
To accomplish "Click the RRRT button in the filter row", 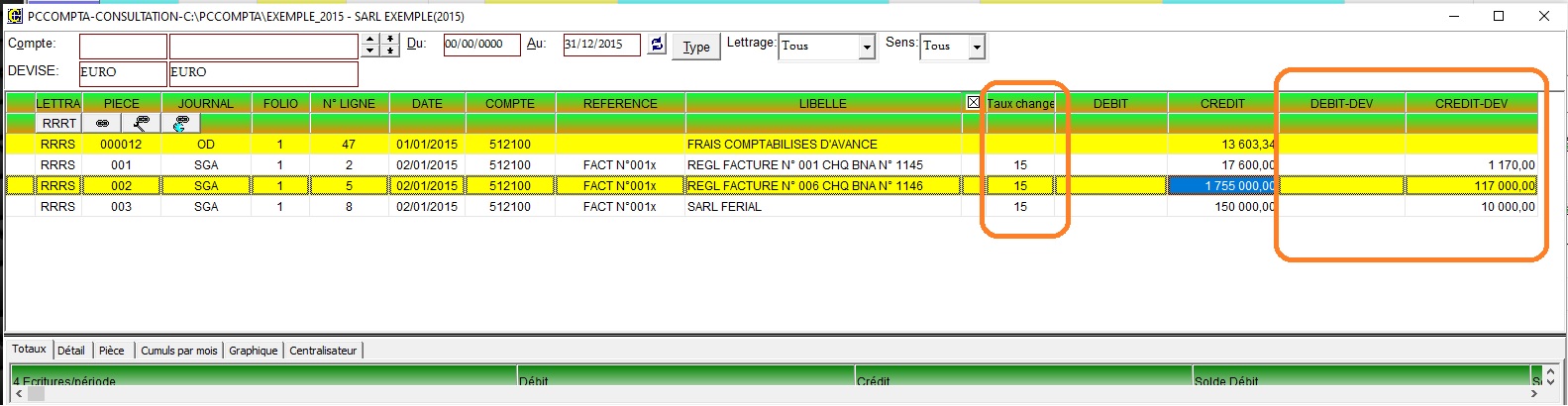I will (x=58, y=123).
